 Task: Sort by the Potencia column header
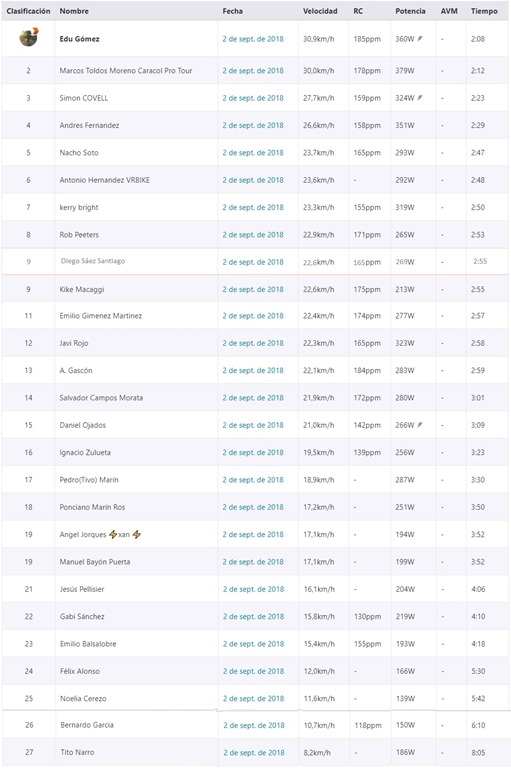click(410, 11)
